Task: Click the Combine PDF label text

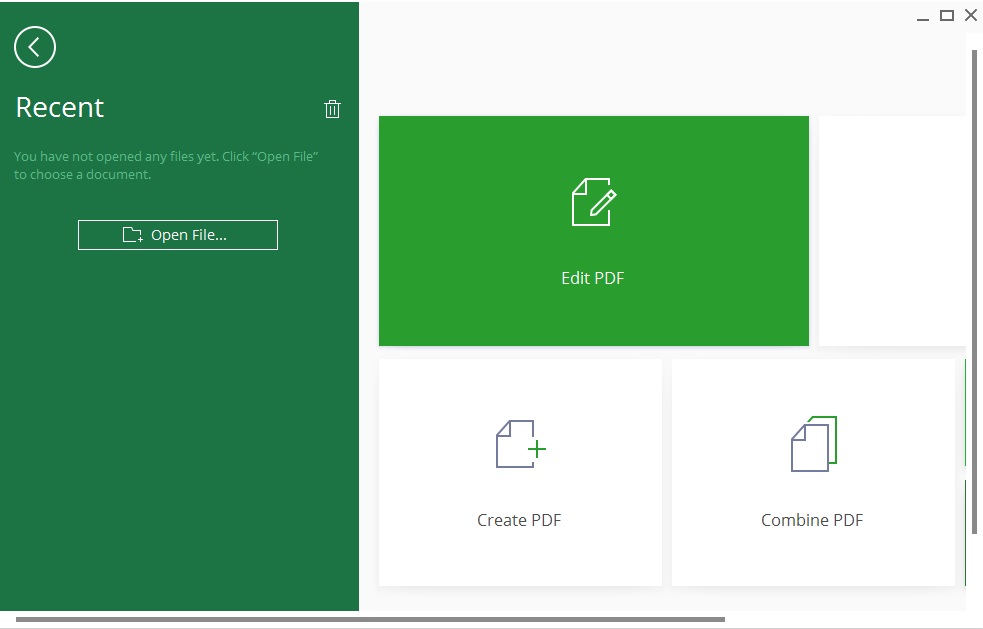Action: [812, 520]
